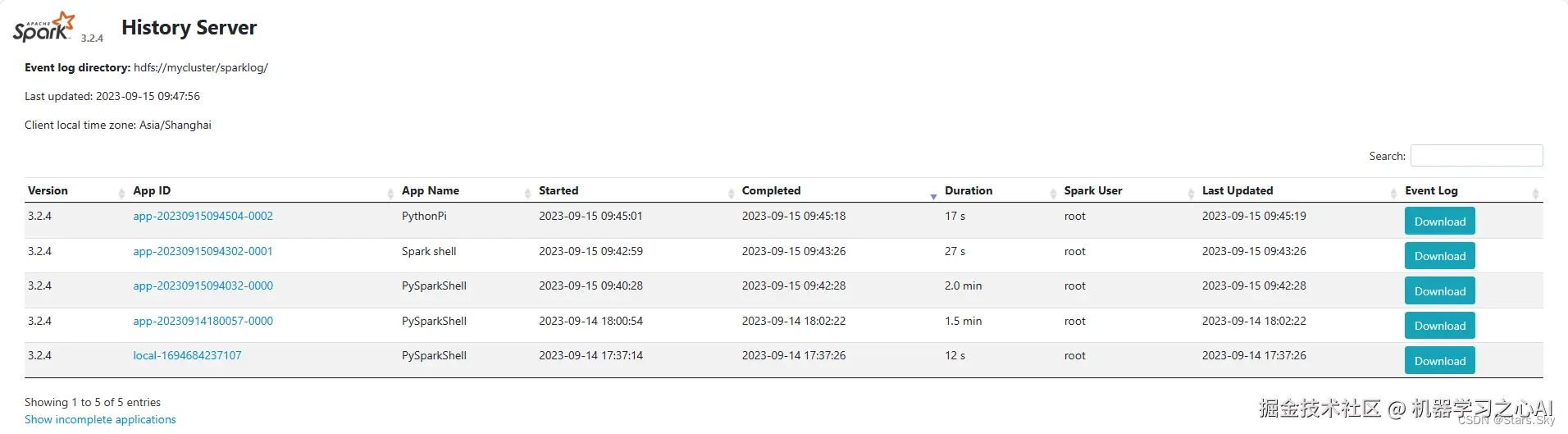Sort table by Completed column
Screen dimensions: 1568x434
pos(771,191)
